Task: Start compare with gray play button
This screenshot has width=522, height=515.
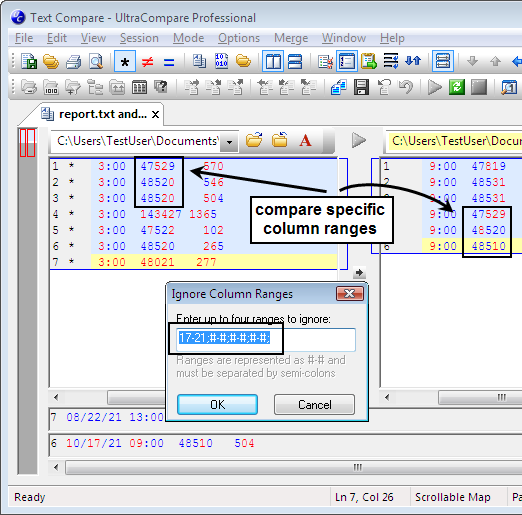Action: [435, 87]
